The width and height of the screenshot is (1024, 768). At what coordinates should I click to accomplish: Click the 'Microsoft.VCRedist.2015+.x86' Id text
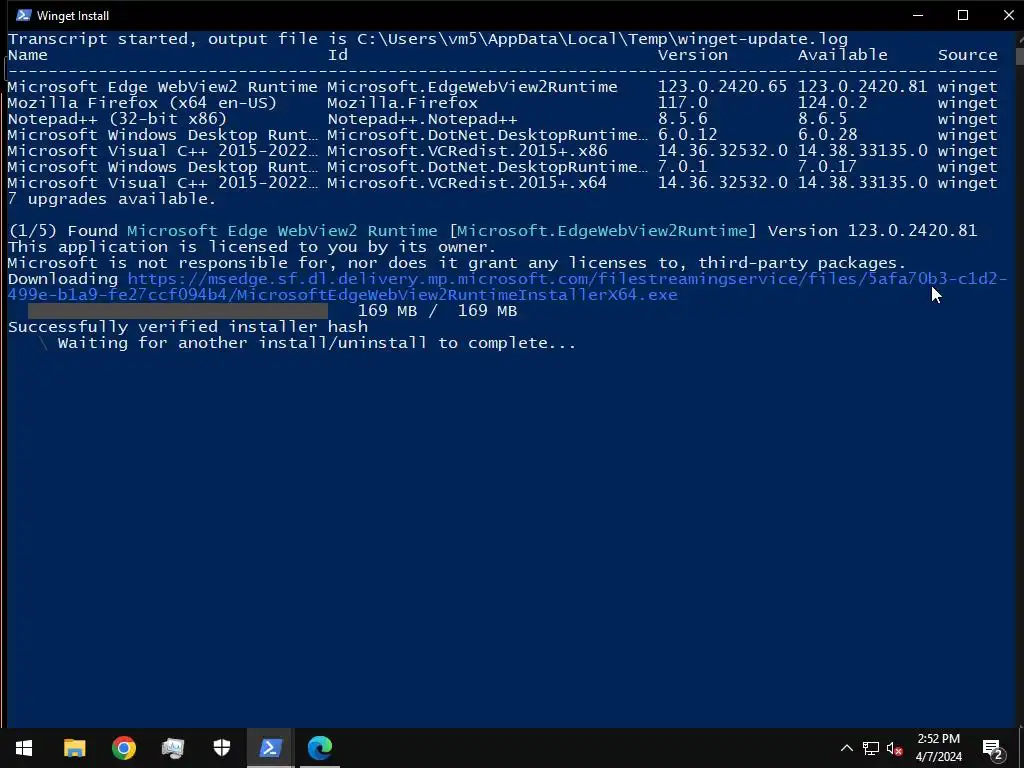(x=467, y=151)
